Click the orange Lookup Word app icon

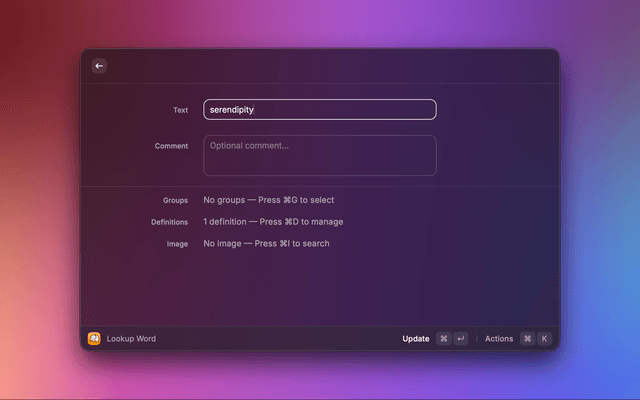[94, 339]
